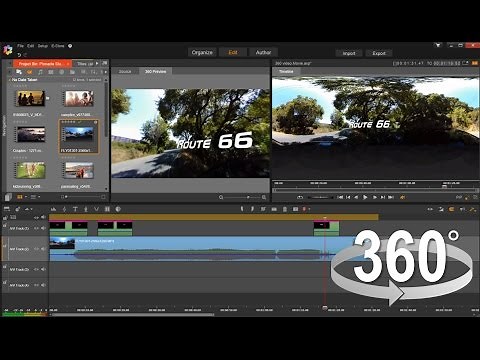Screen dimensions: 480x360
Task: Open the Setup menu
Action: (x=43, y=46)
